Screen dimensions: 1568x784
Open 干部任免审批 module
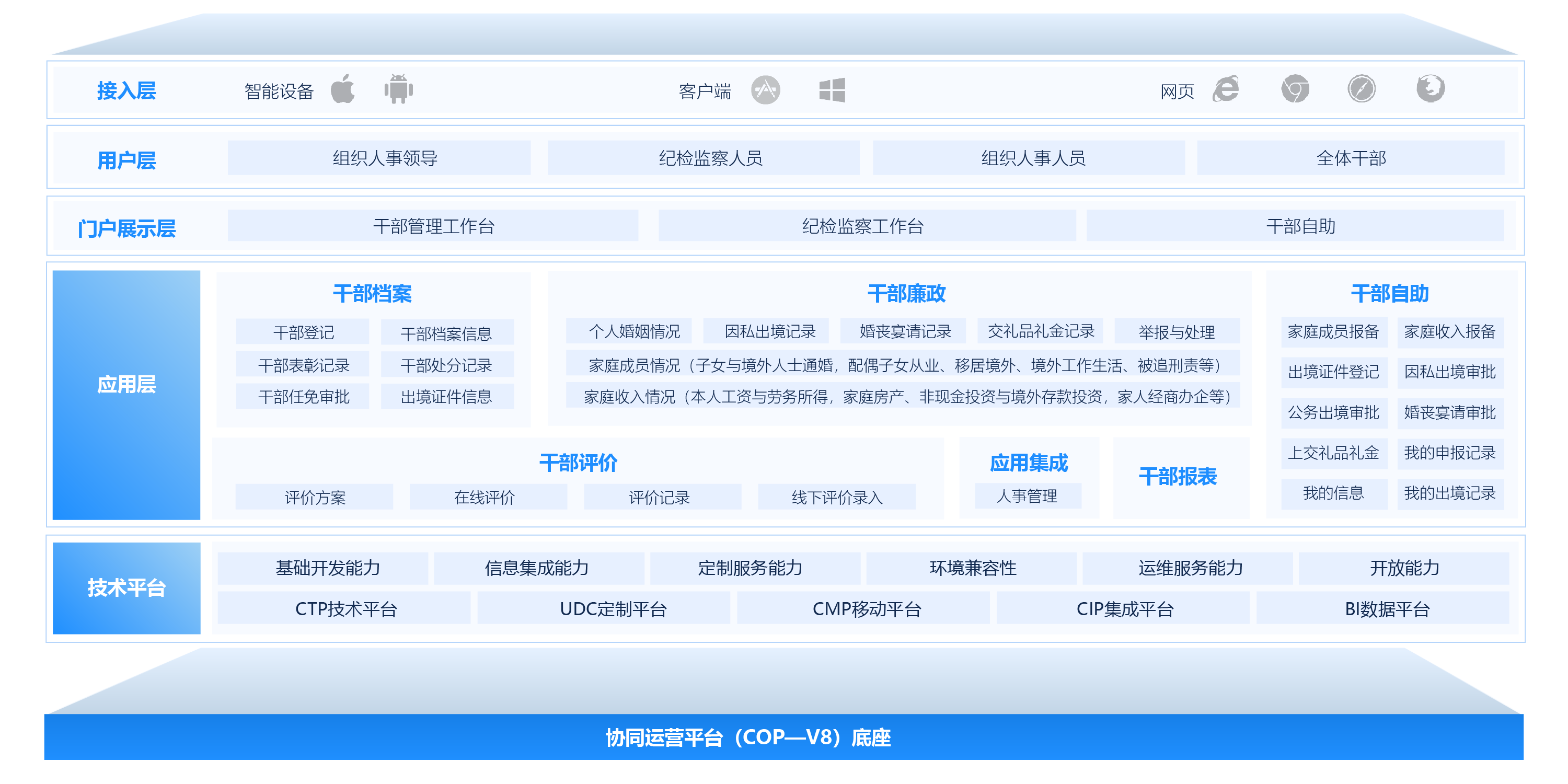[x=303, y=396]
